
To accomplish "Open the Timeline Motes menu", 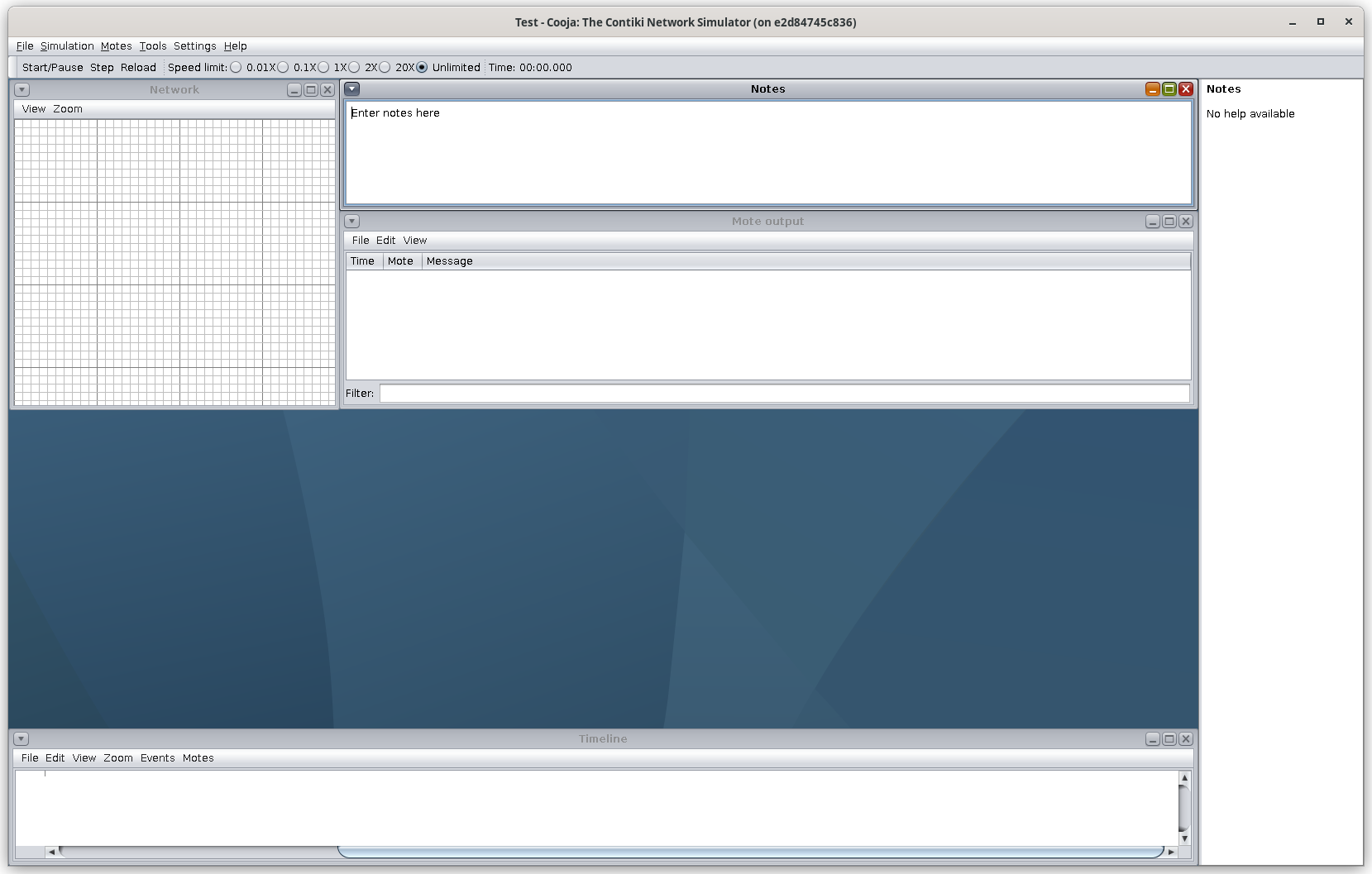I will click(x=198, y=758).
